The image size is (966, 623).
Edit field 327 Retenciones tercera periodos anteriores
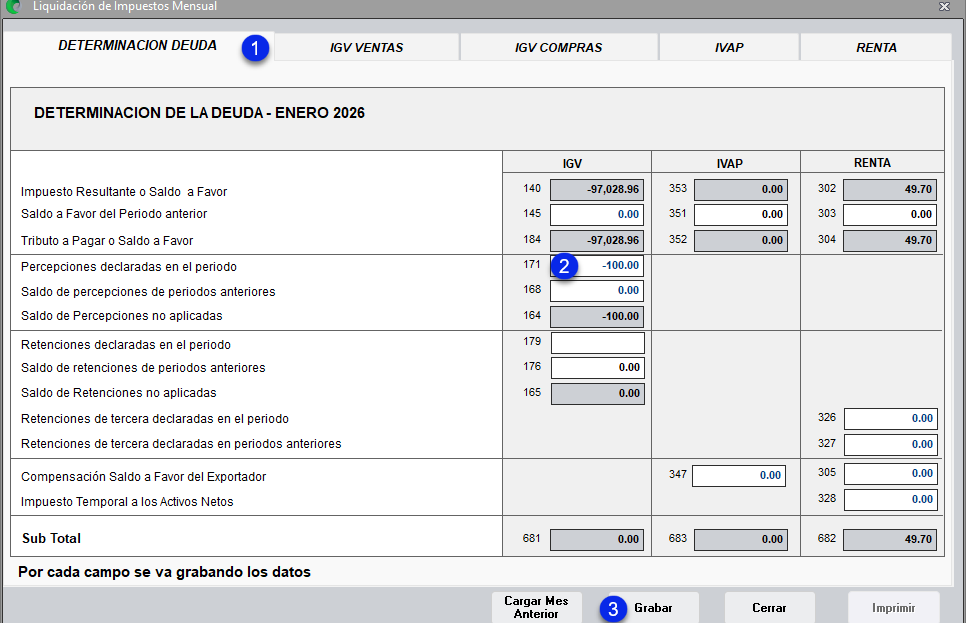[891, 444]
